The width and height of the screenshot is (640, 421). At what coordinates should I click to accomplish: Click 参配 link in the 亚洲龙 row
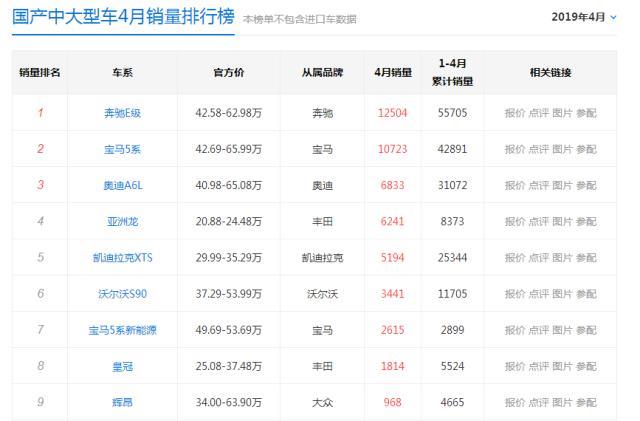click(x=587, y=221)
